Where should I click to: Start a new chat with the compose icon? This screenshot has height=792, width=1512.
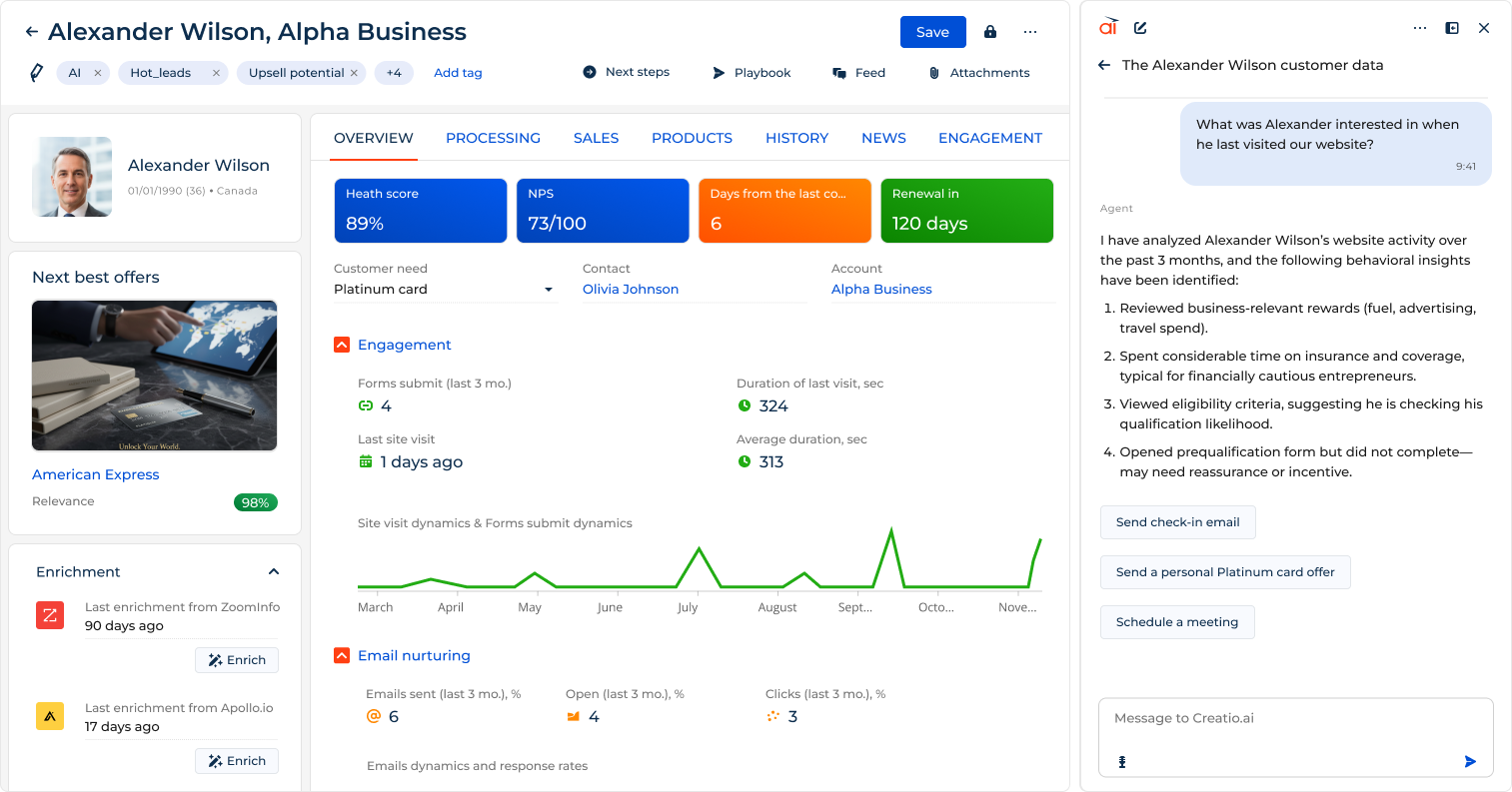click(x=1140, y=27)
